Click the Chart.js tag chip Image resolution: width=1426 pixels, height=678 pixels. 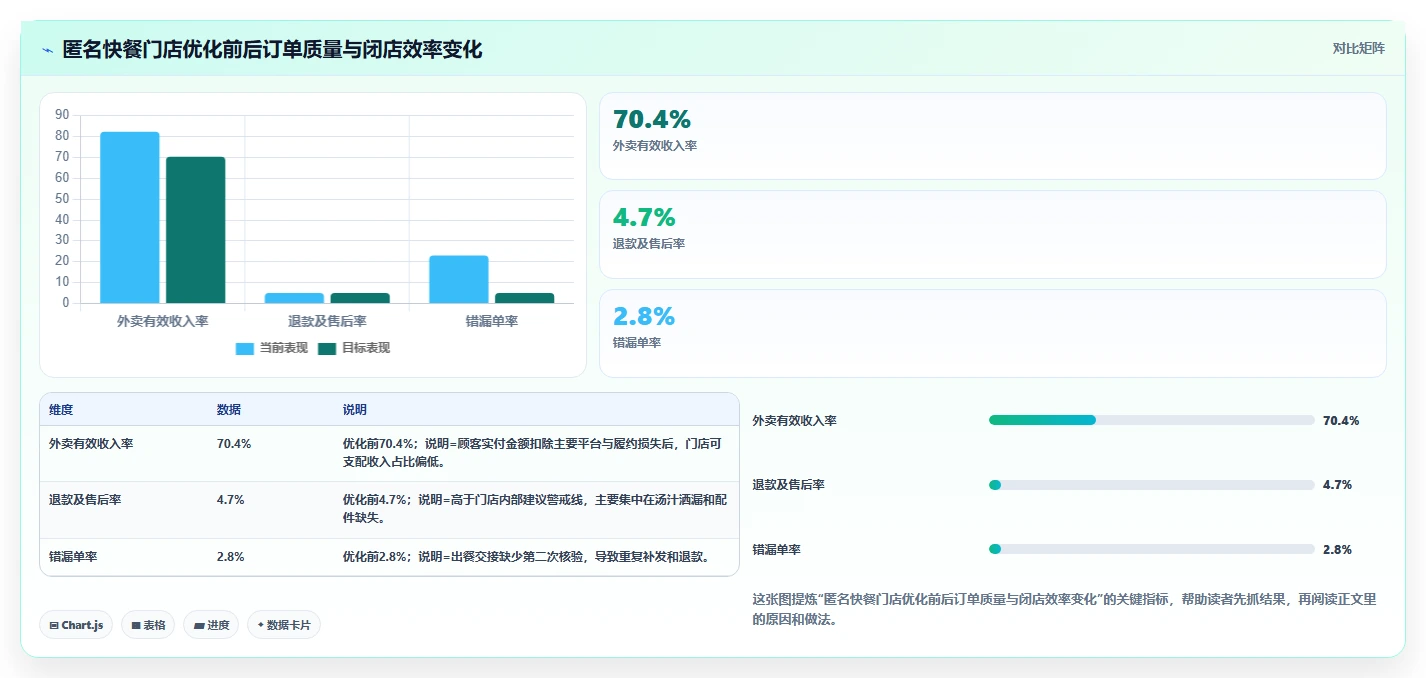point(76,625)
